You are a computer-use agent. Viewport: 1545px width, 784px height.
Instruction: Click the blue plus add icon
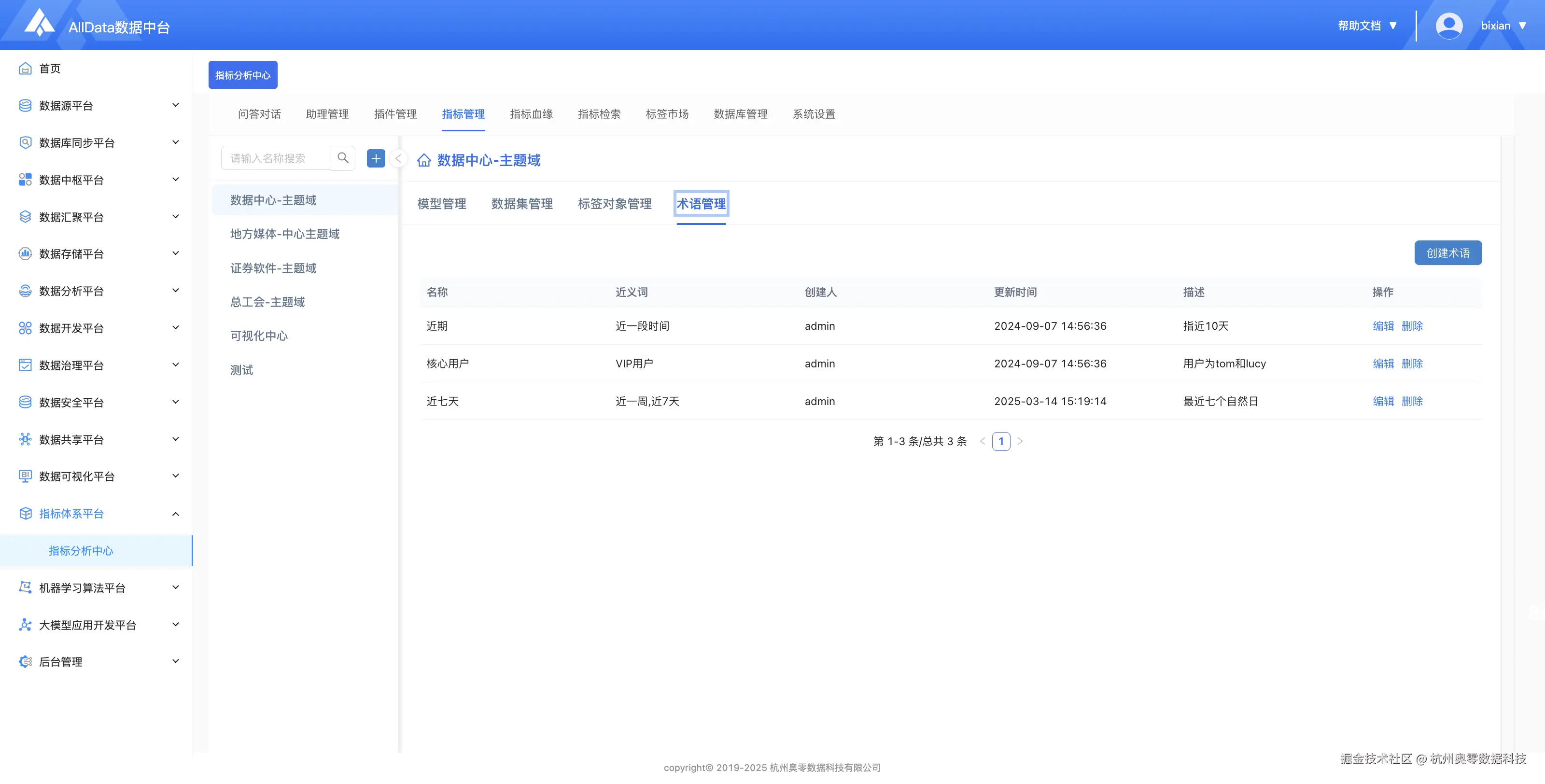[x=376, y=158]
